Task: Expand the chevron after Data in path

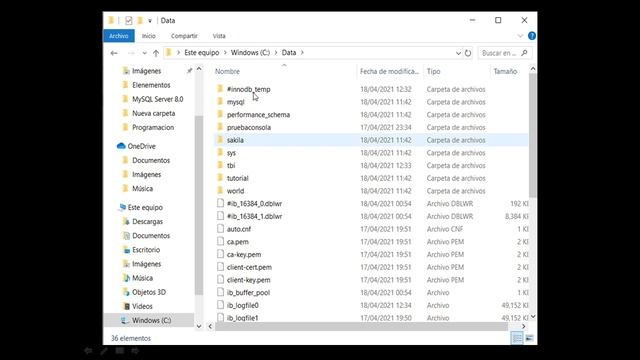Action: (302, 53)
